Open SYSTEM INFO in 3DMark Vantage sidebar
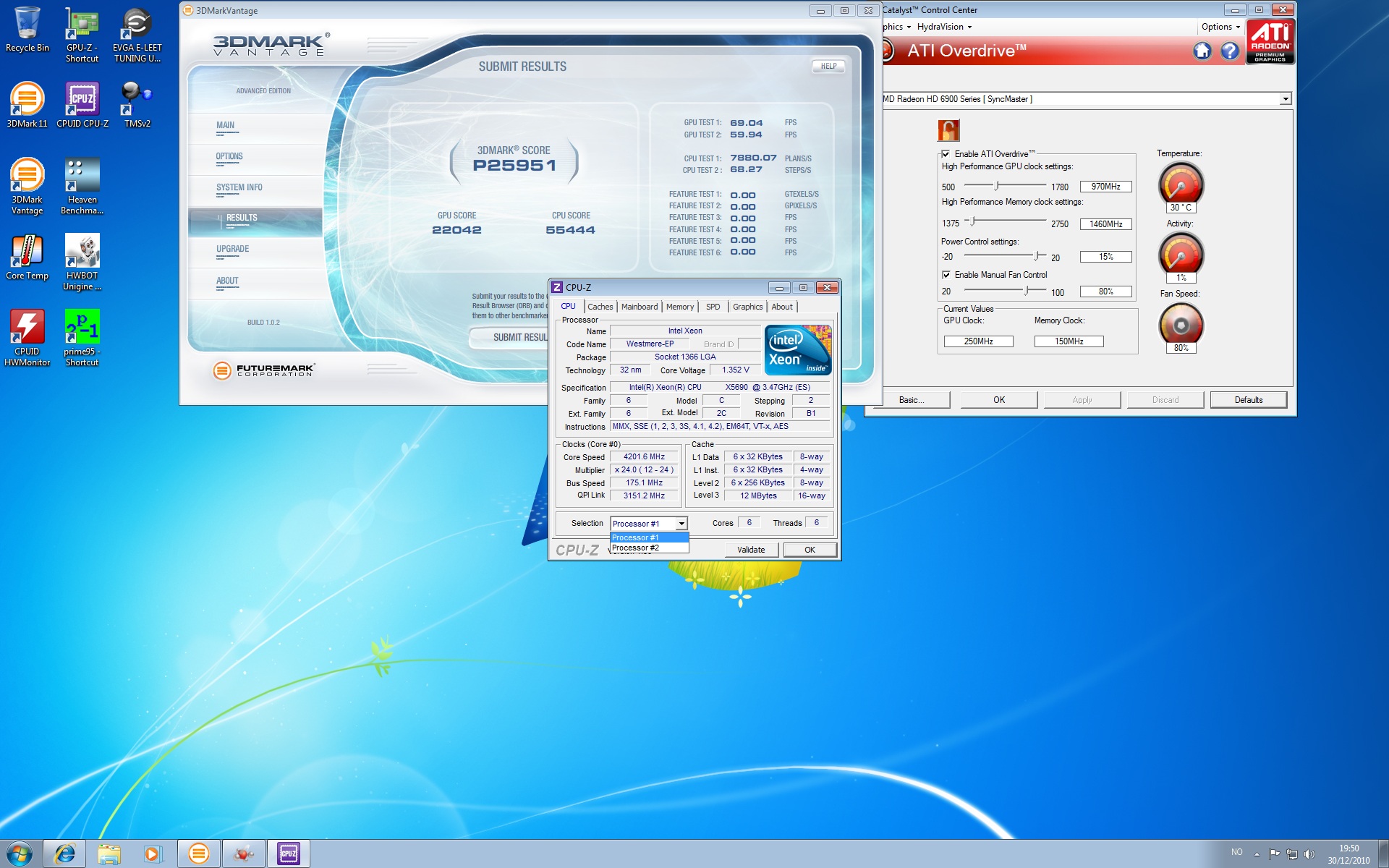The height and width of the screenshot is (868, 1389). [x=255, y=190]
